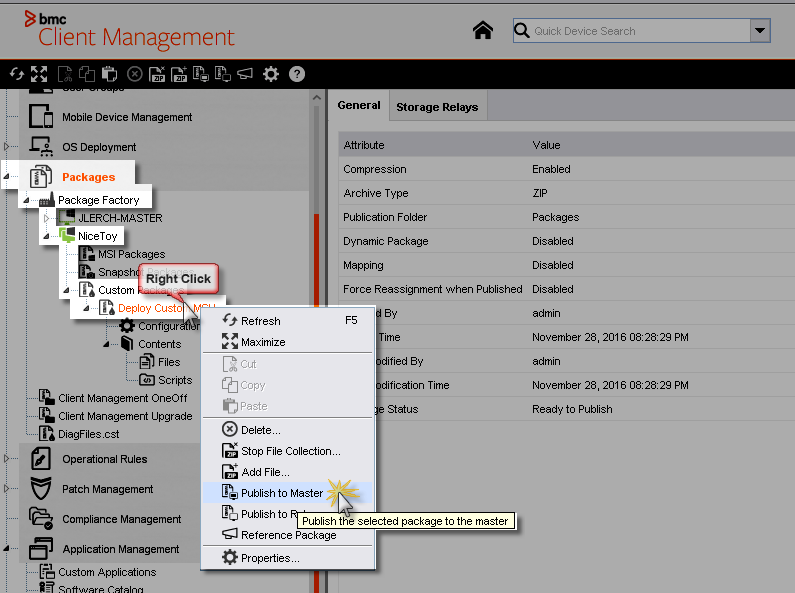Choose Maximize from the context menu

[288, 342]
